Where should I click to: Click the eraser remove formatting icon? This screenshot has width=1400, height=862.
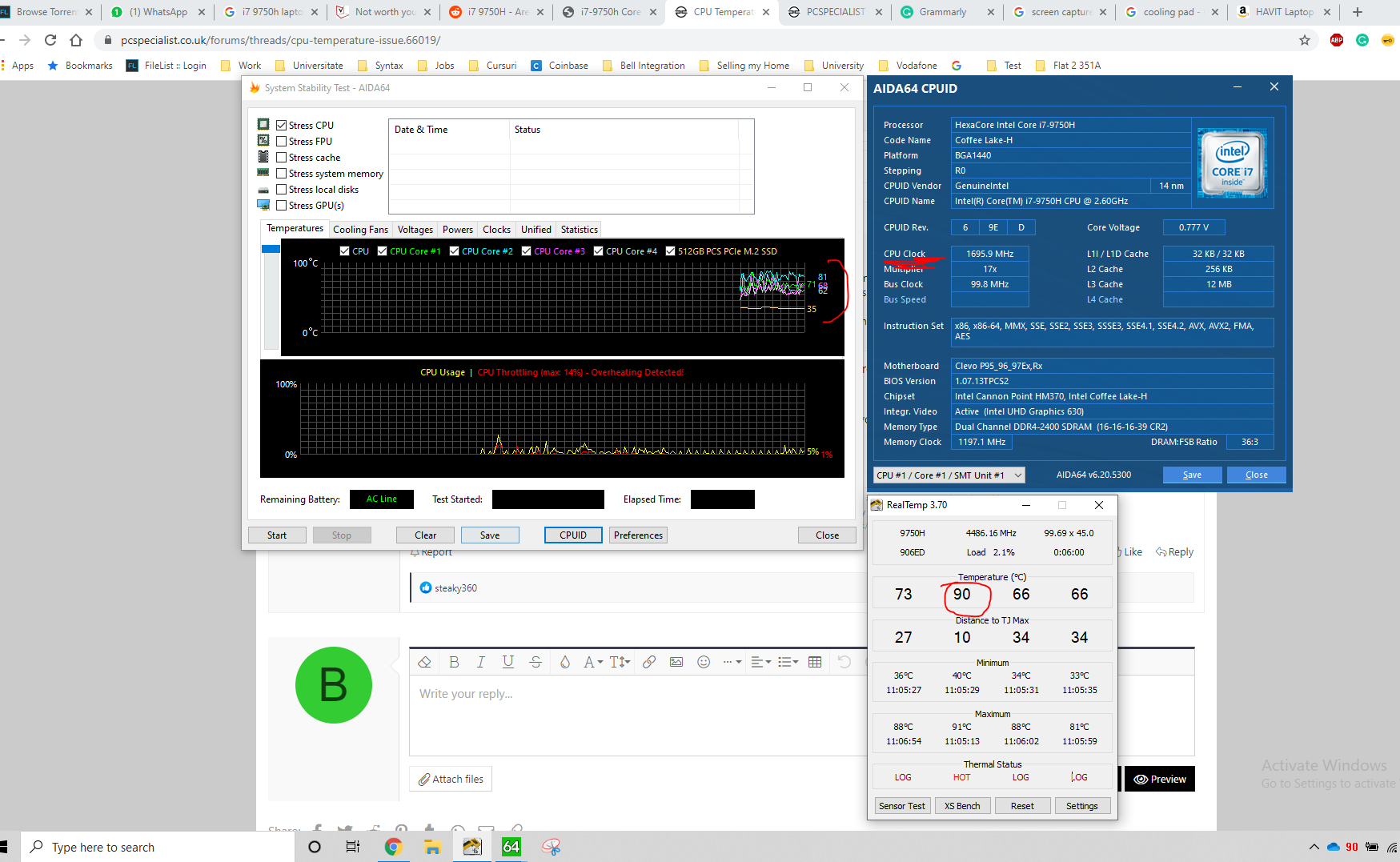coord(424,662)
